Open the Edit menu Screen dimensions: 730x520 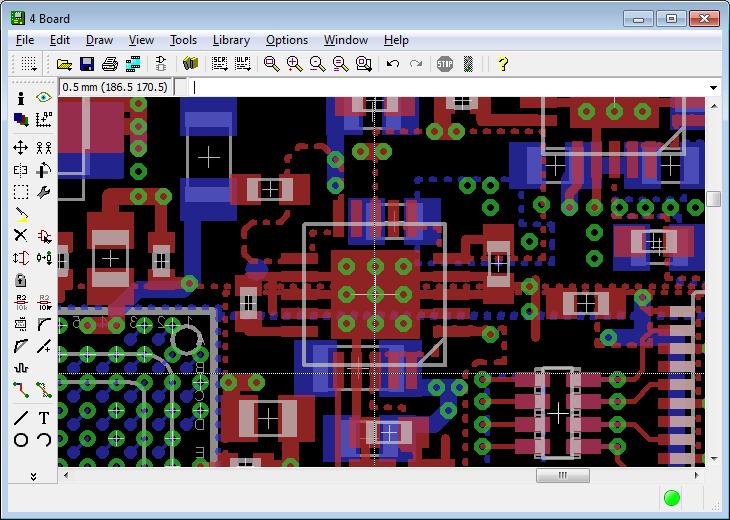point(60,40)
